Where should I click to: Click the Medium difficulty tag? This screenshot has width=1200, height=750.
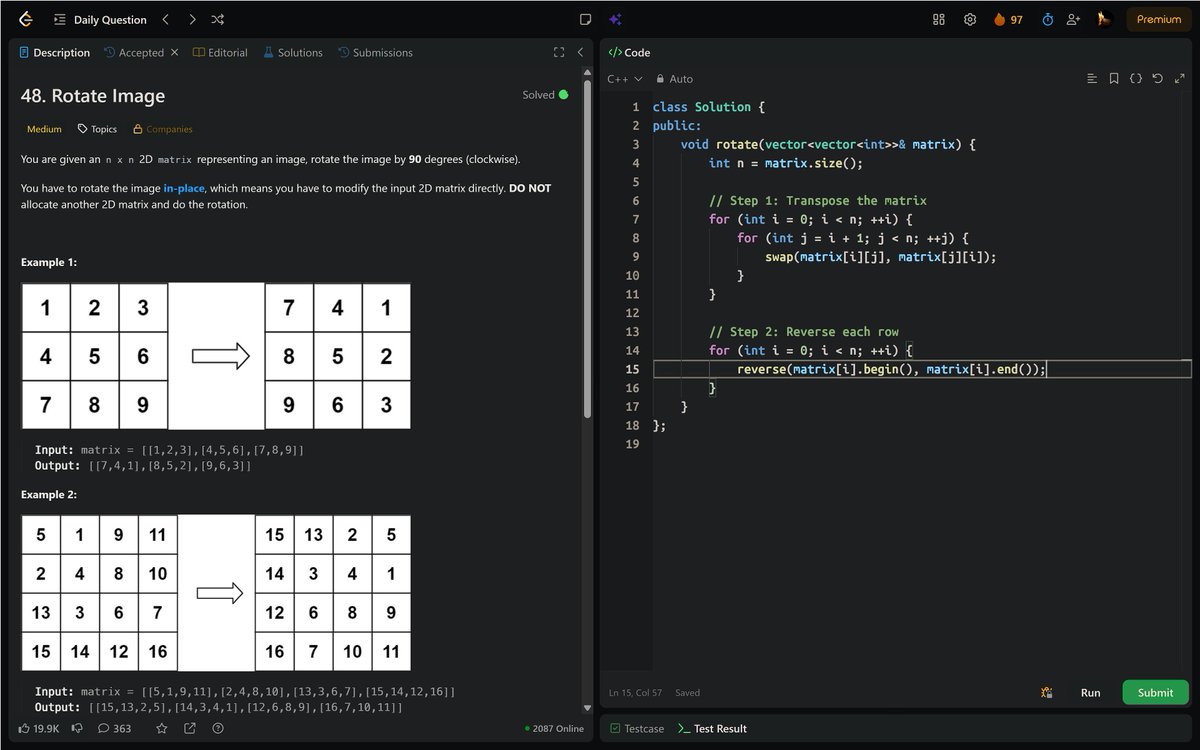click(44, 129)
